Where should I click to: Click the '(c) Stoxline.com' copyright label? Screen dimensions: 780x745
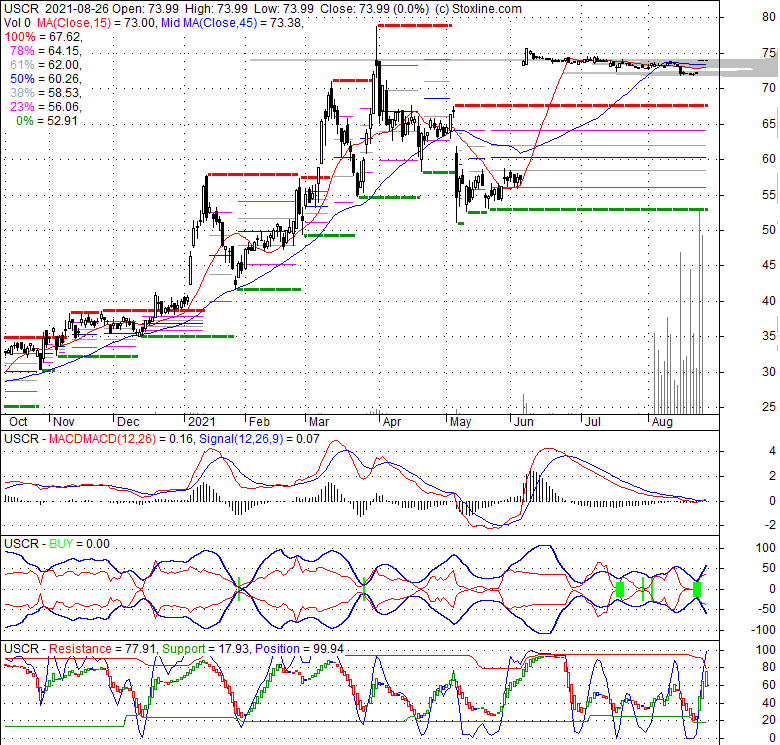click(x=478, y=9)
